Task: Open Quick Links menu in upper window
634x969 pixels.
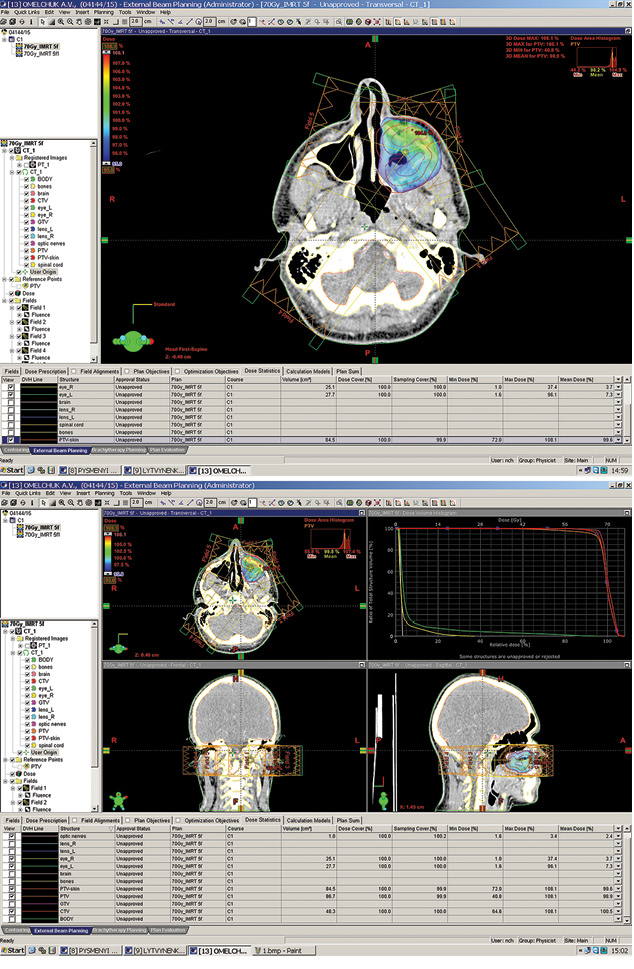Action: pyautogui.click(x=27, y=12)
